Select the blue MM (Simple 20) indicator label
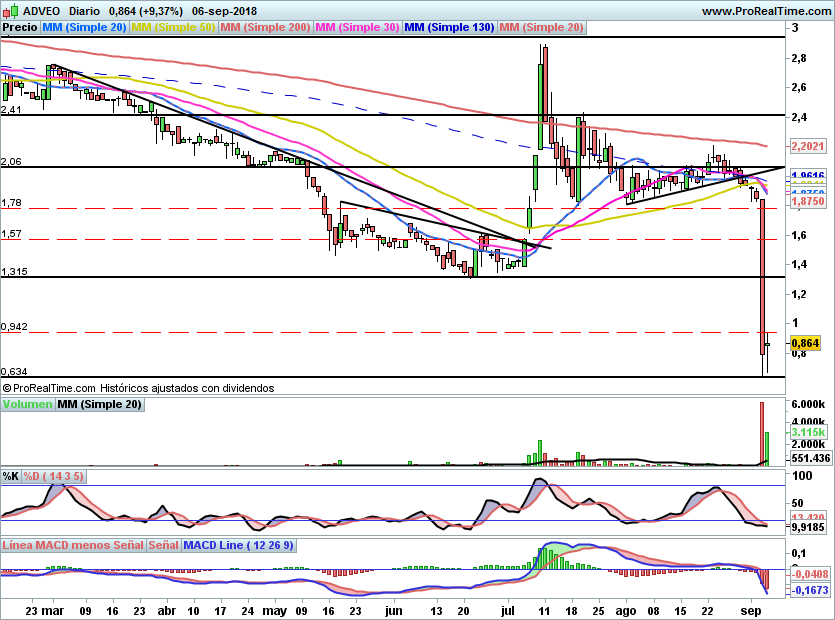The image size is (835, 620). pos(85,28)
